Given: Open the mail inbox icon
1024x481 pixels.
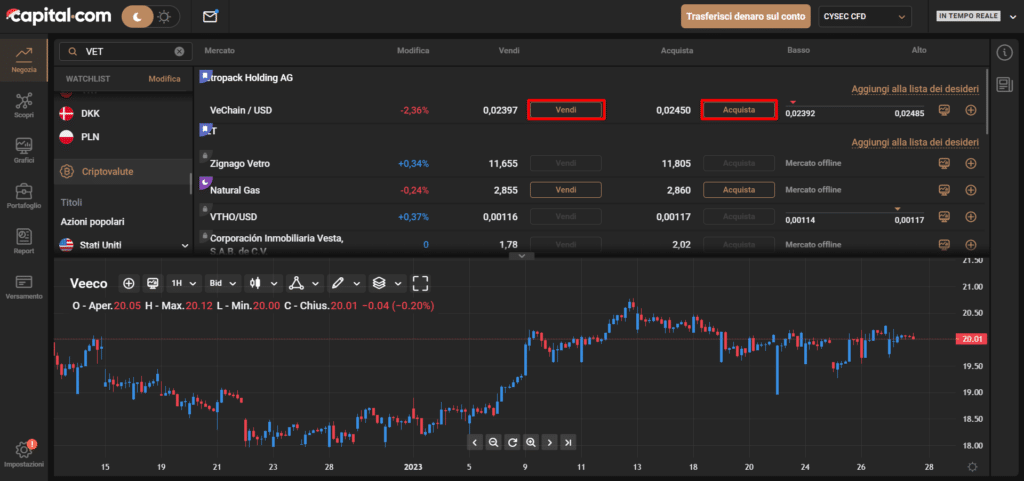Looking at the screenshot, I should tap(210, 17).
